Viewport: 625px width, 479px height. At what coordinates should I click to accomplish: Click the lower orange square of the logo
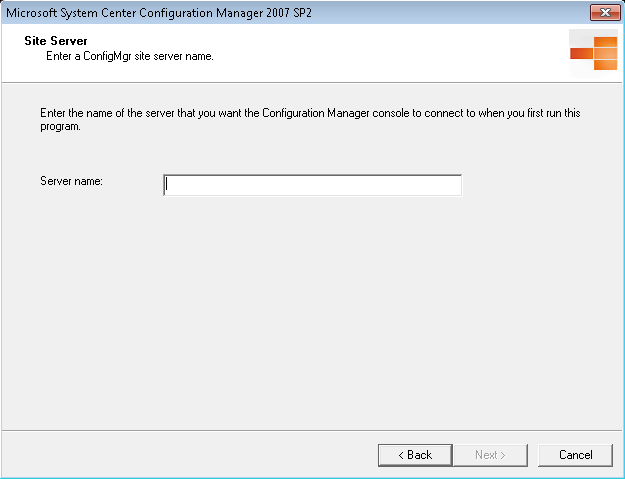click(605, 65)
